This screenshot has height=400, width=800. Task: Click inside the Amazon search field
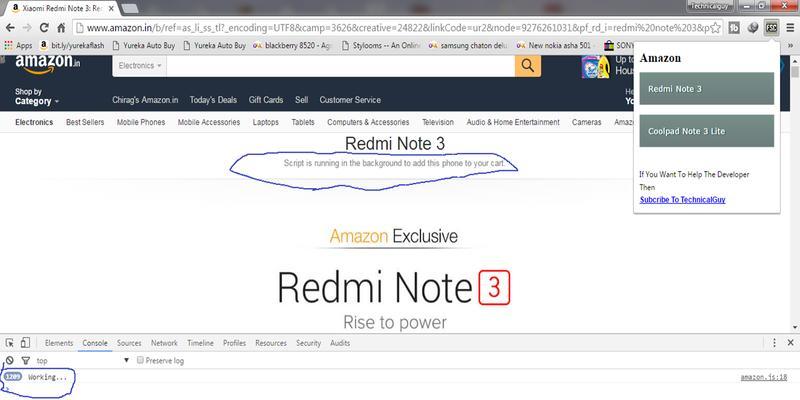pos(340,66)
